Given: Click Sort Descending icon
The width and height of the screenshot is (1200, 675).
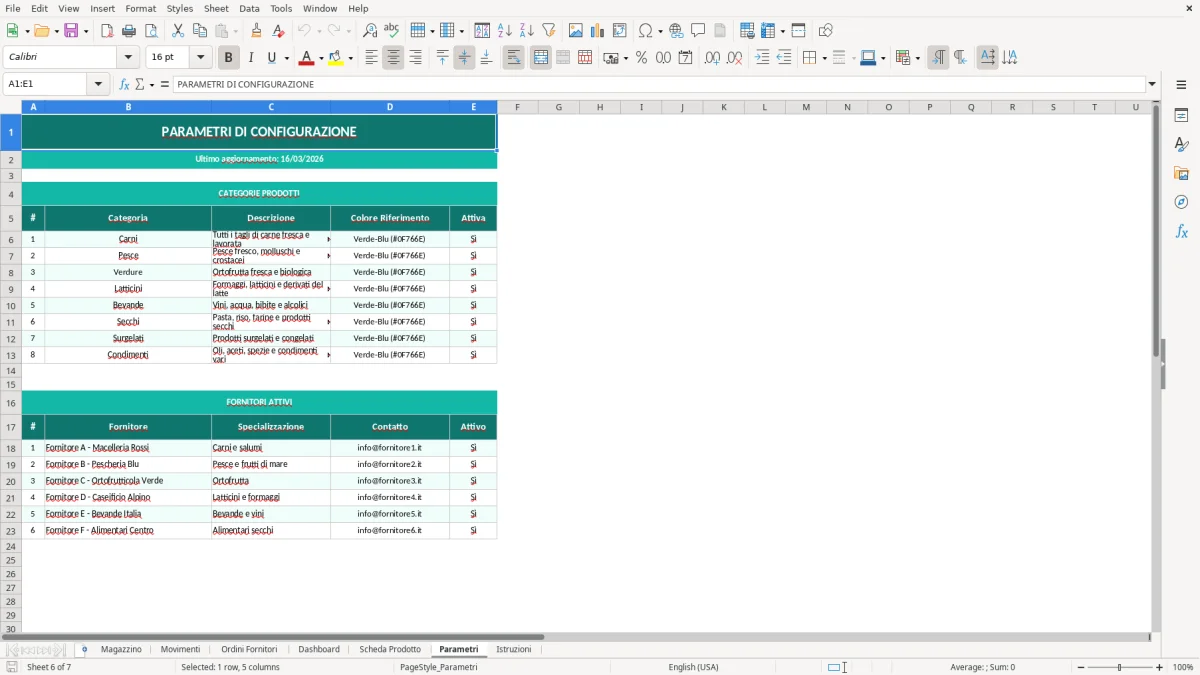Looking at the screenshot, I should (527, 31).
